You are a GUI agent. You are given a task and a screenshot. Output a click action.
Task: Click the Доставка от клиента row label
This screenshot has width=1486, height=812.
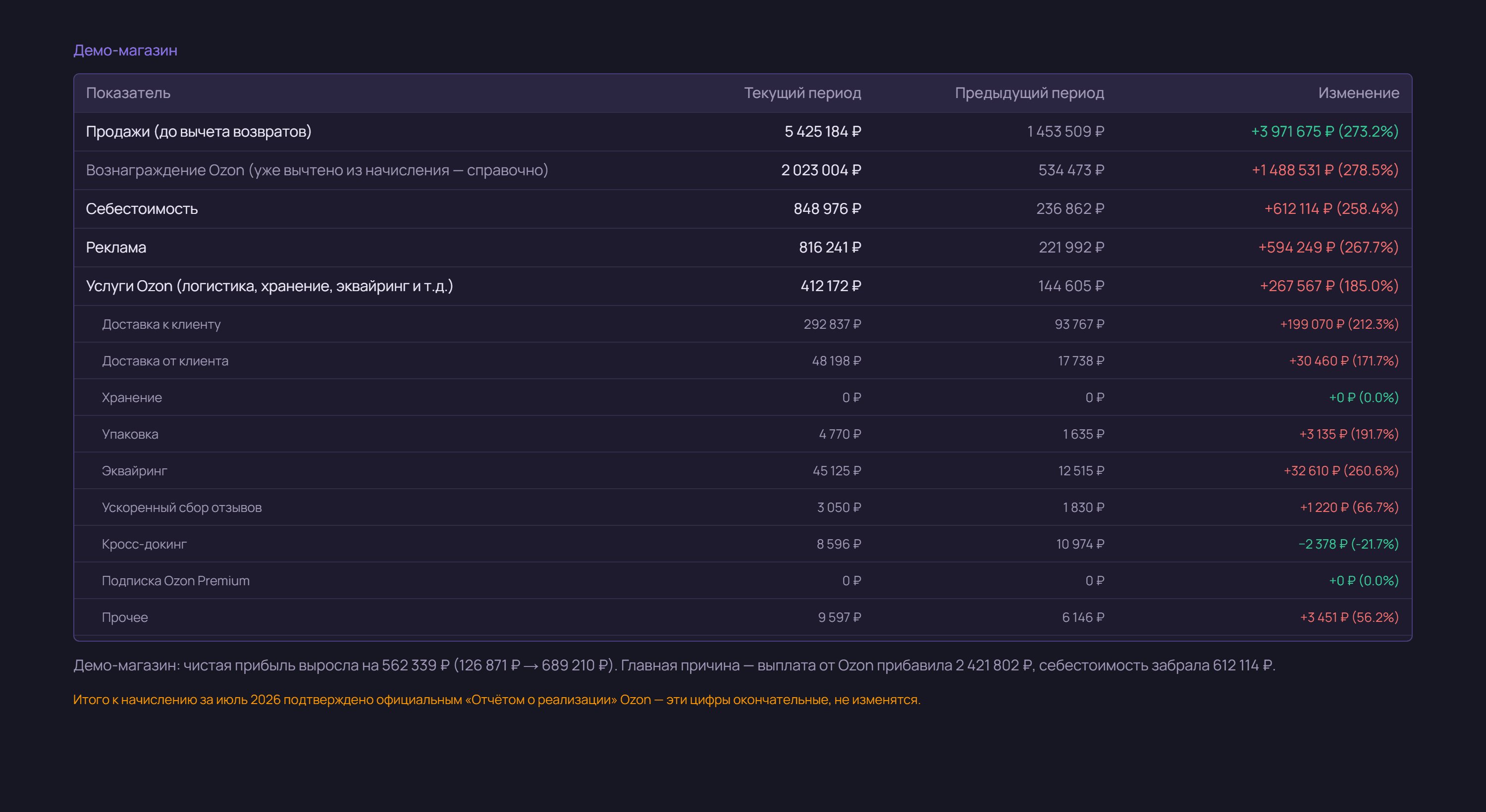(165, 361)
